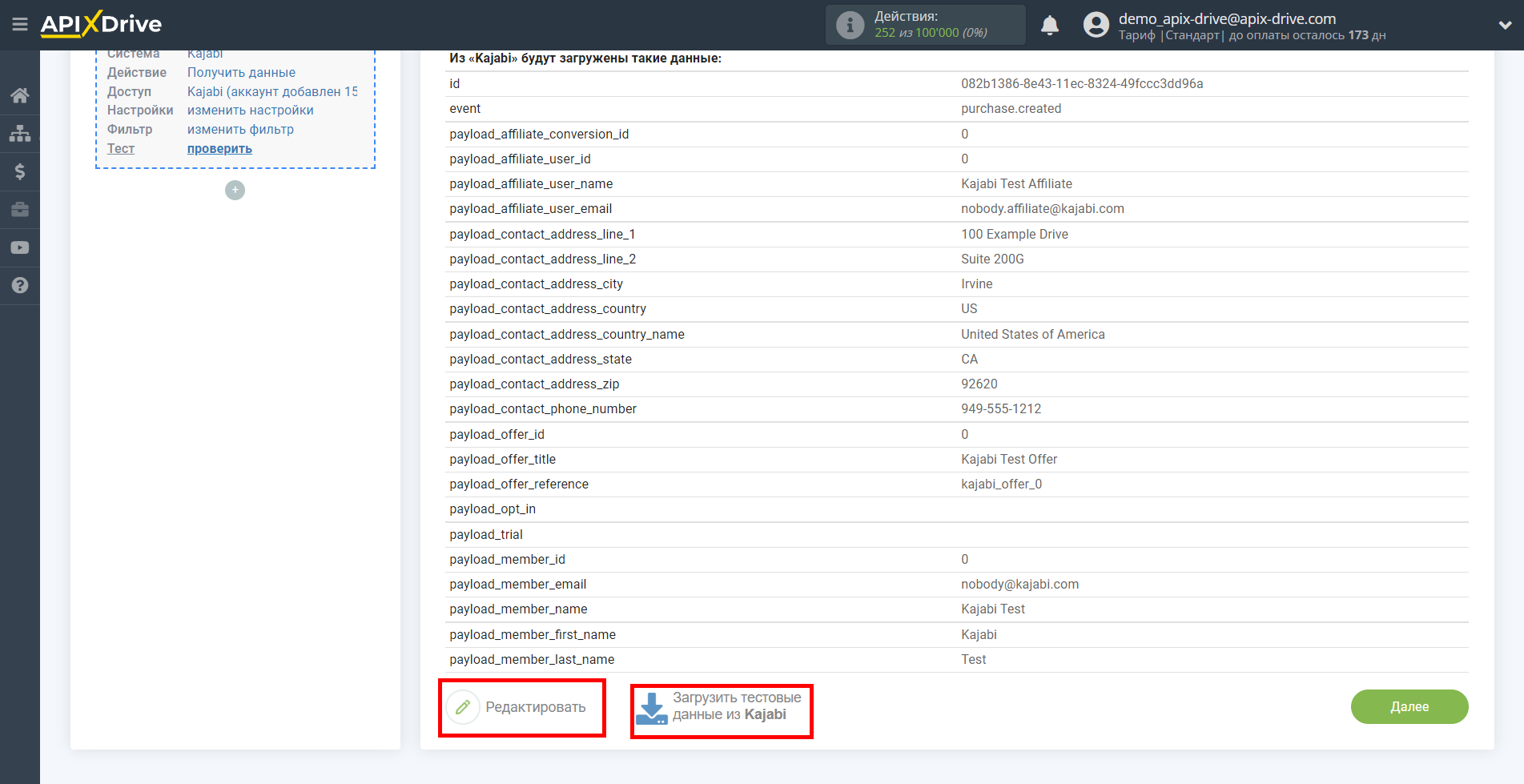
Task: Select 100 Example Drive value
Action: coord(1015,234)
